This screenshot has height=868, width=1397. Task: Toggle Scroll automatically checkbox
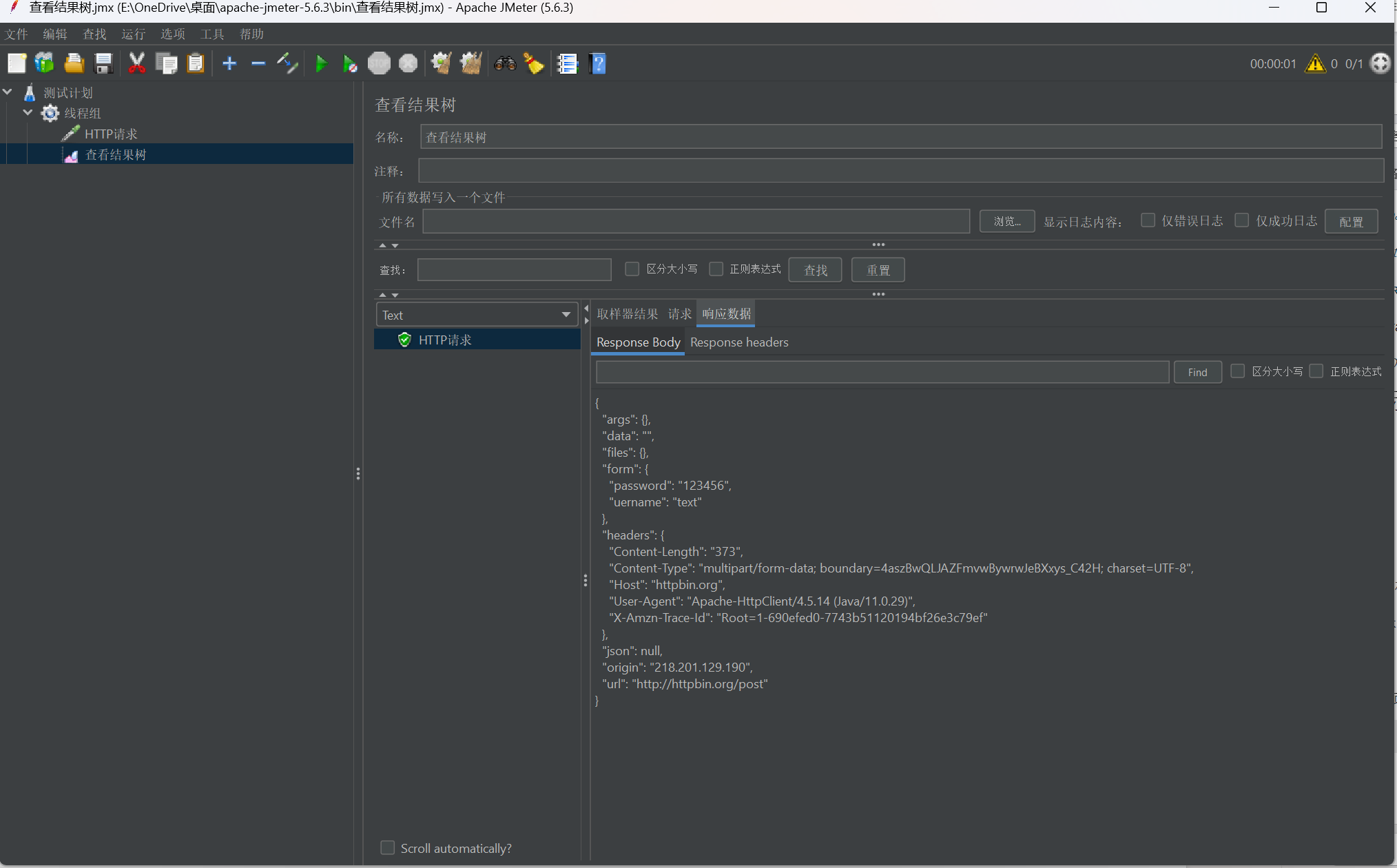tap(388, 848)
